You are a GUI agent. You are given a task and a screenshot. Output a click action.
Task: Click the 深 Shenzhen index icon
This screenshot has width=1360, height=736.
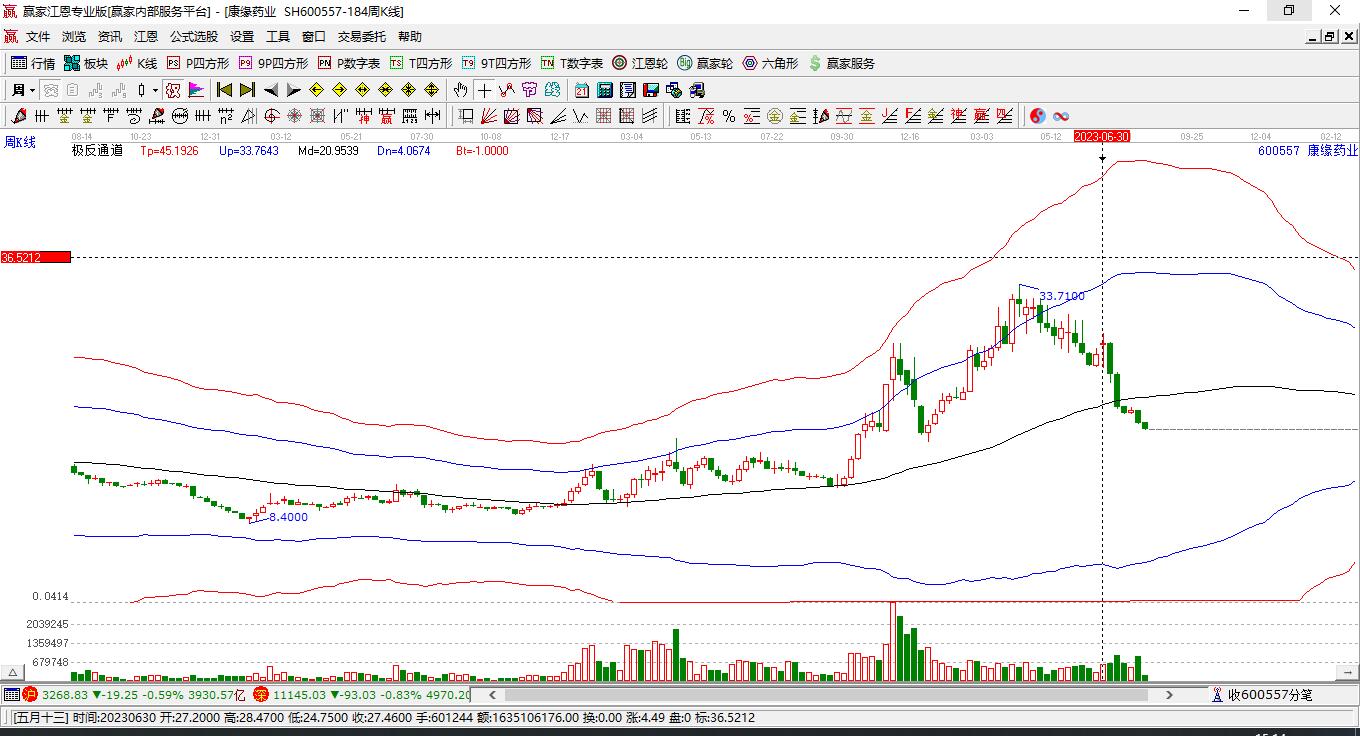tap(260, 694)
